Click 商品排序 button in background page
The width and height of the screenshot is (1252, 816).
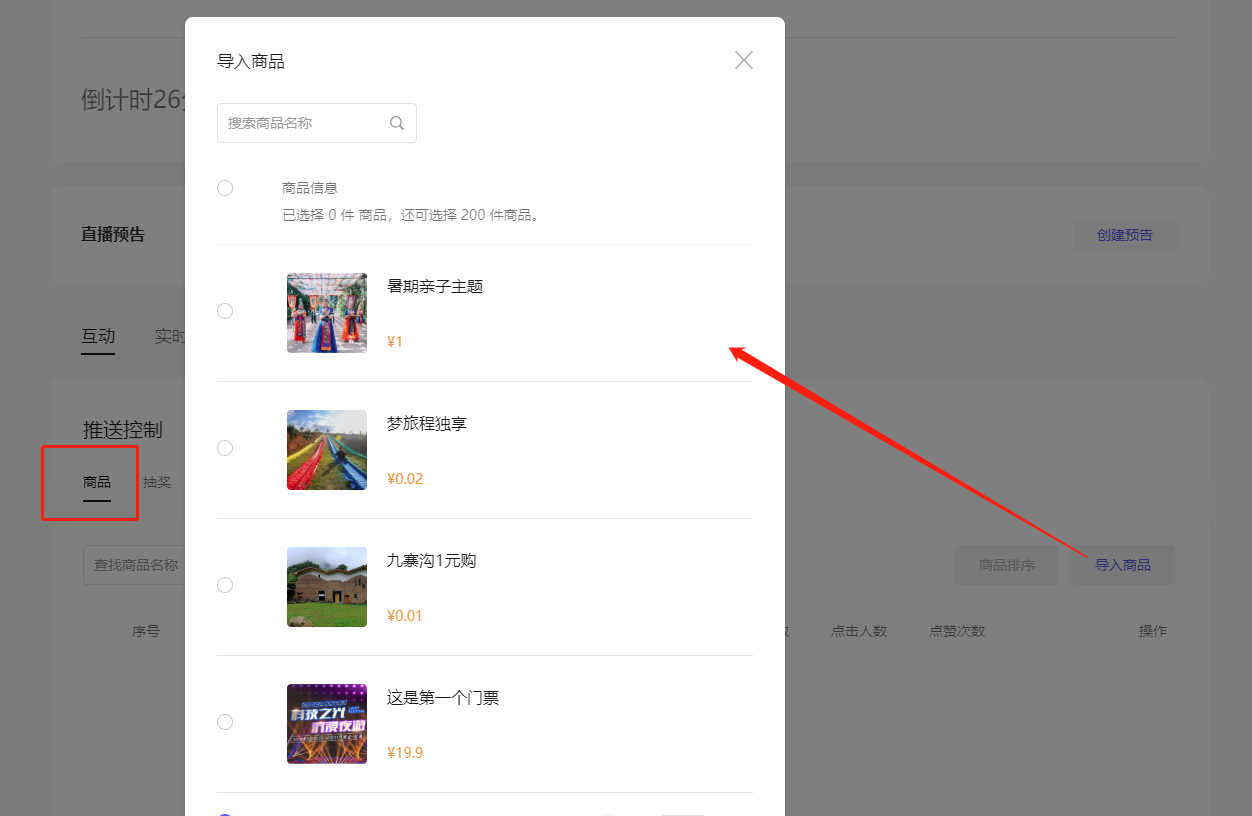point(1007,565)
